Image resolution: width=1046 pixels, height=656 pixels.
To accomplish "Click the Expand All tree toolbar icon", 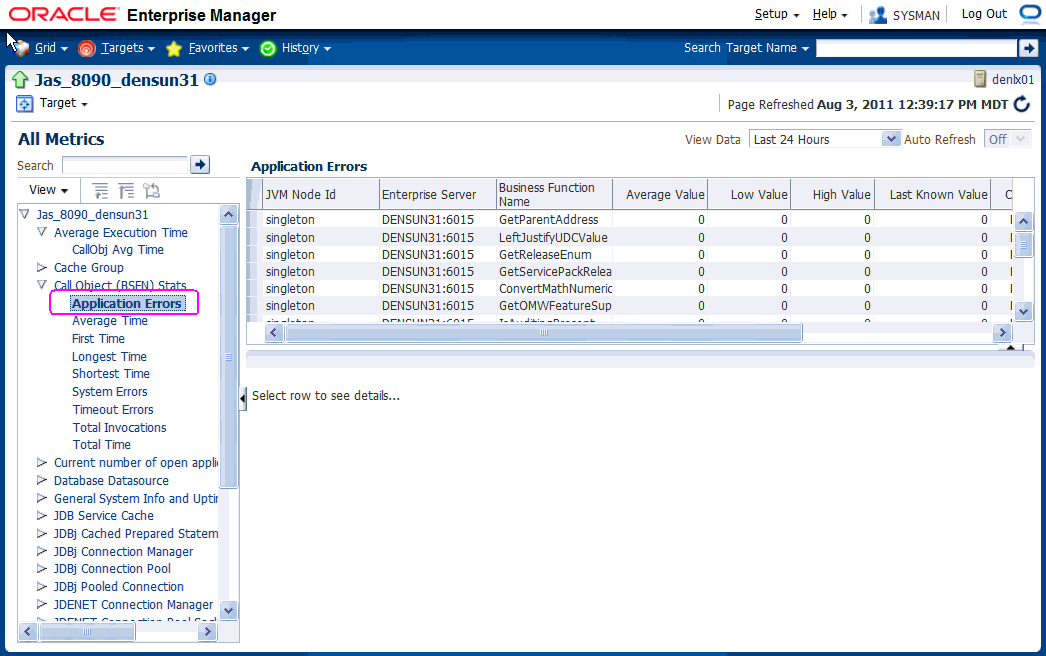I will coord(100,191).
